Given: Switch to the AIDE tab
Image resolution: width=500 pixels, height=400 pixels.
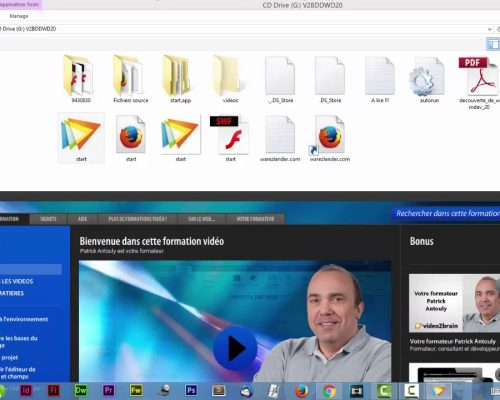Looking at the screenshot, I should (82, 219).
